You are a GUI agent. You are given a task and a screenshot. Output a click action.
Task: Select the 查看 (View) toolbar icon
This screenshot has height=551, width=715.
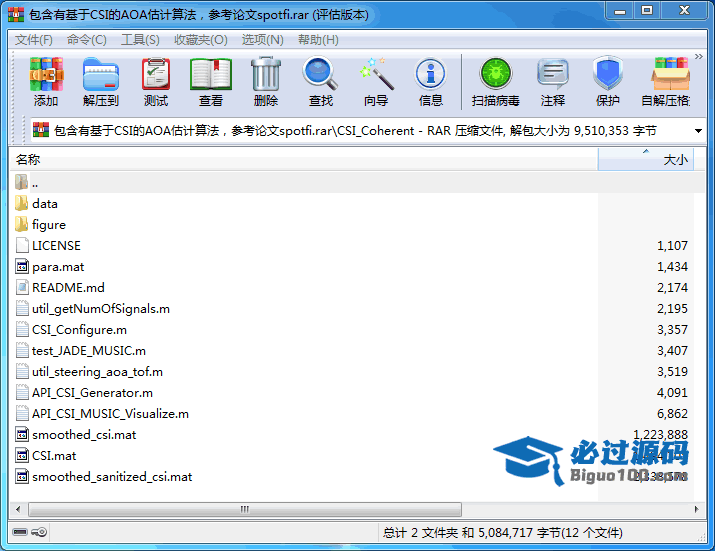[x=211, y=82]
